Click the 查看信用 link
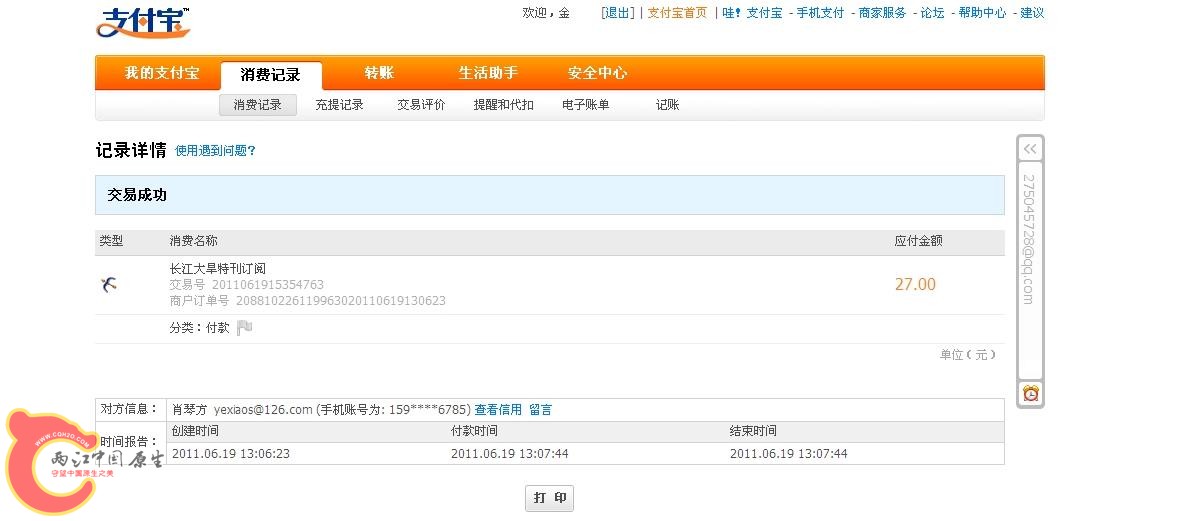 498,409
